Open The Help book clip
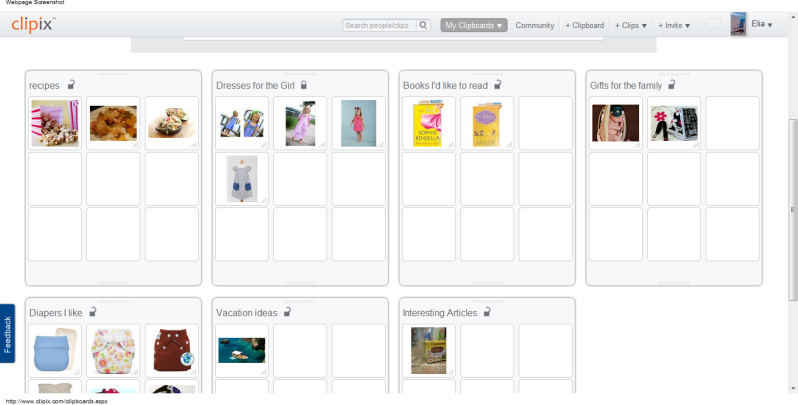798x405 pixels. (487, 123)
